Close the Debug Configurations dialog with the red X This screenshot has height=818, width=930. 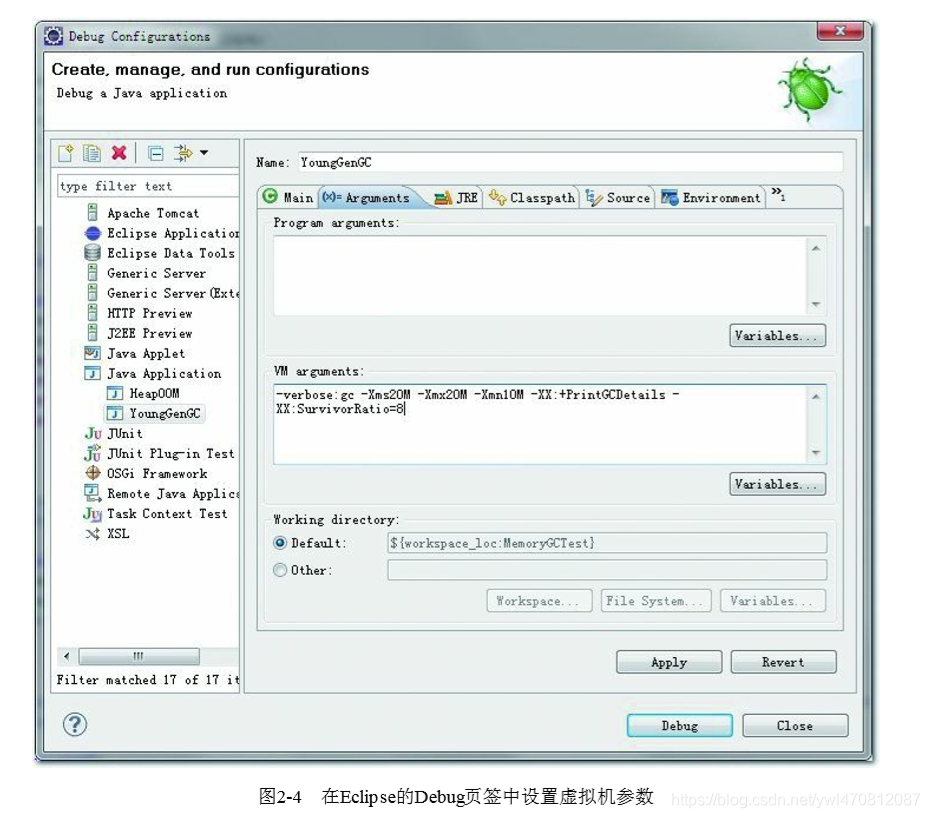(x=839, y=31)
